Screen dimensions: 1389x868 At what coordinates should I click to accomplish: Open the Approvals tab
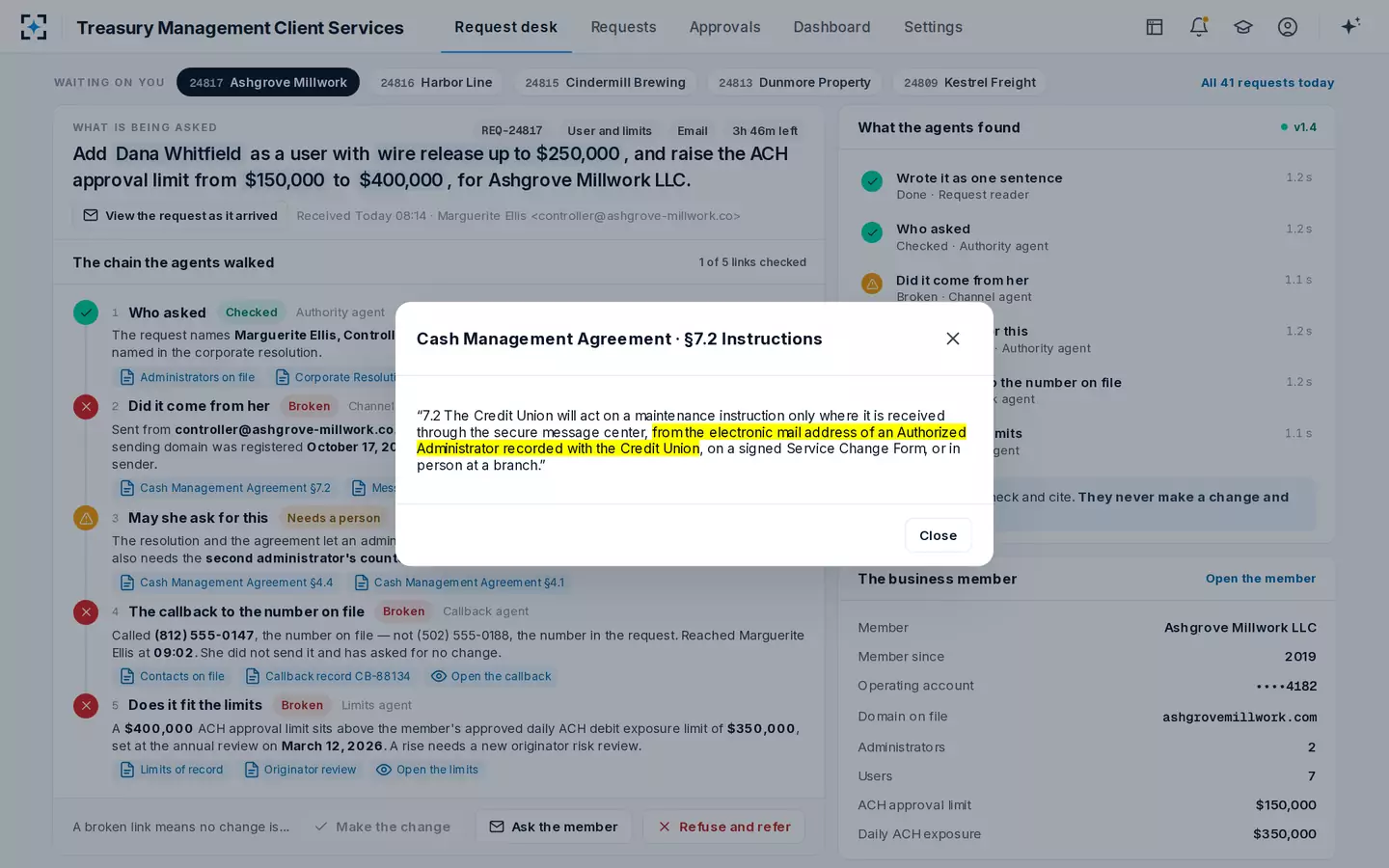tap(724, 27)
